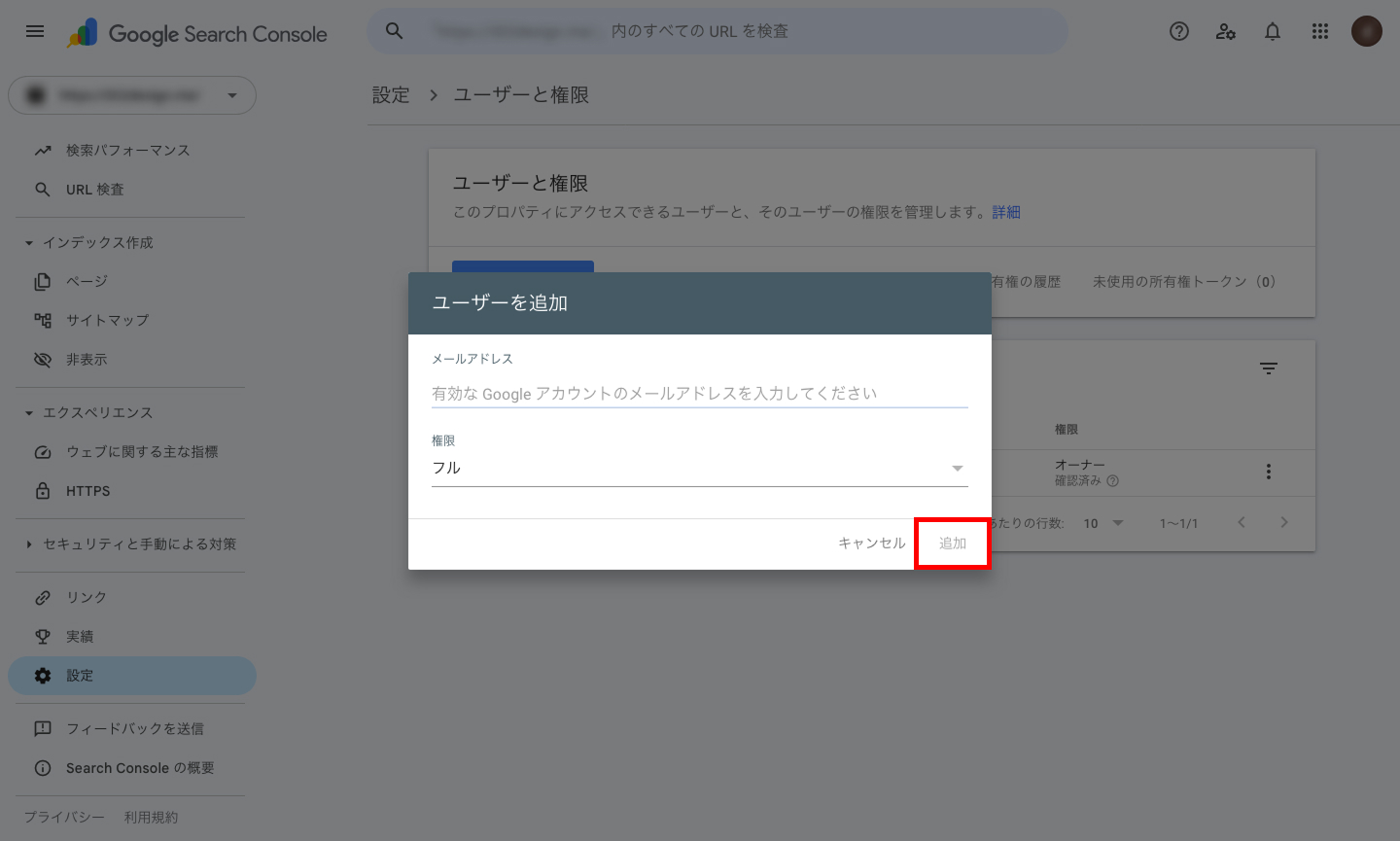Viewport: 1400px width, 841px height.
Task: Expand the 権限 フル permission dropdown
Action: 699,468
